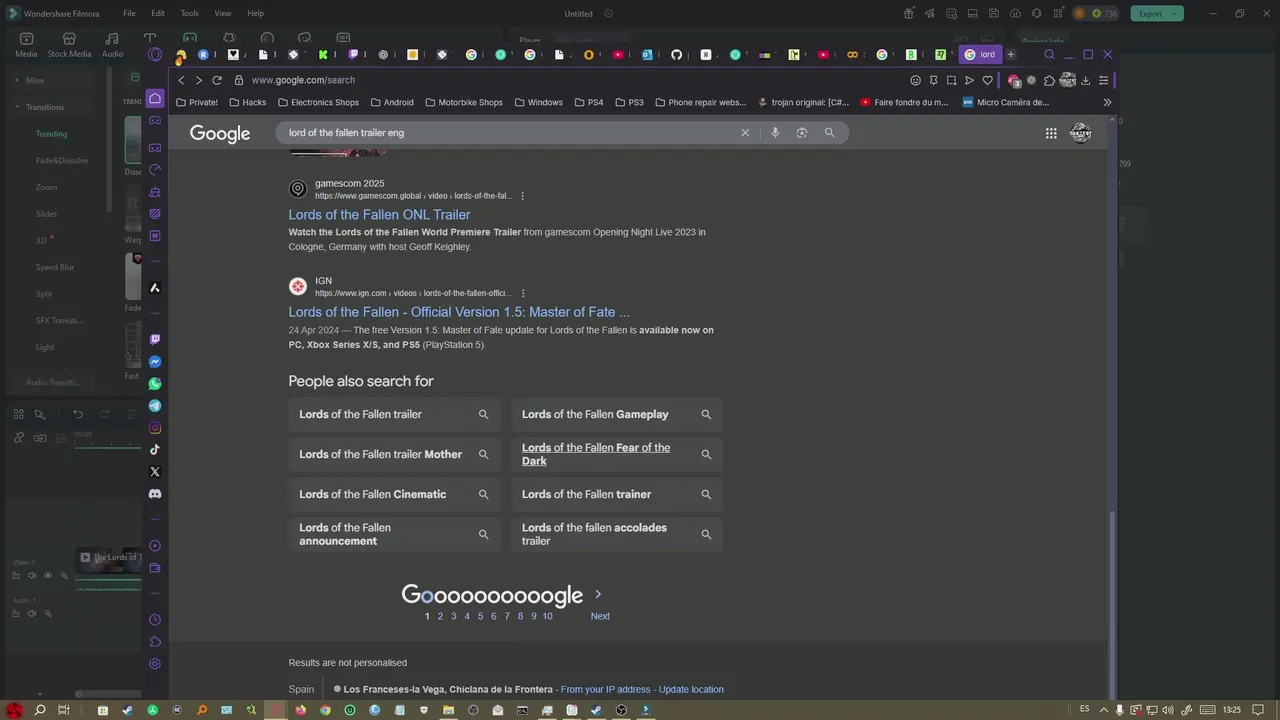Viewport: 1280px width, 720px height.
Task: Click the Google next-page arrow
Action: tap(598, 594)
